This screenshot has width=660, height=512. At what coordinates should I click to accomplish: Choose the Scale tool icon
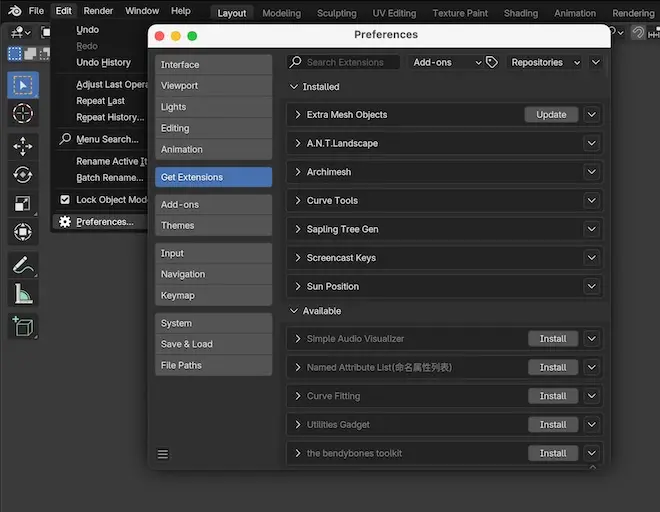[x=22, y=204]
